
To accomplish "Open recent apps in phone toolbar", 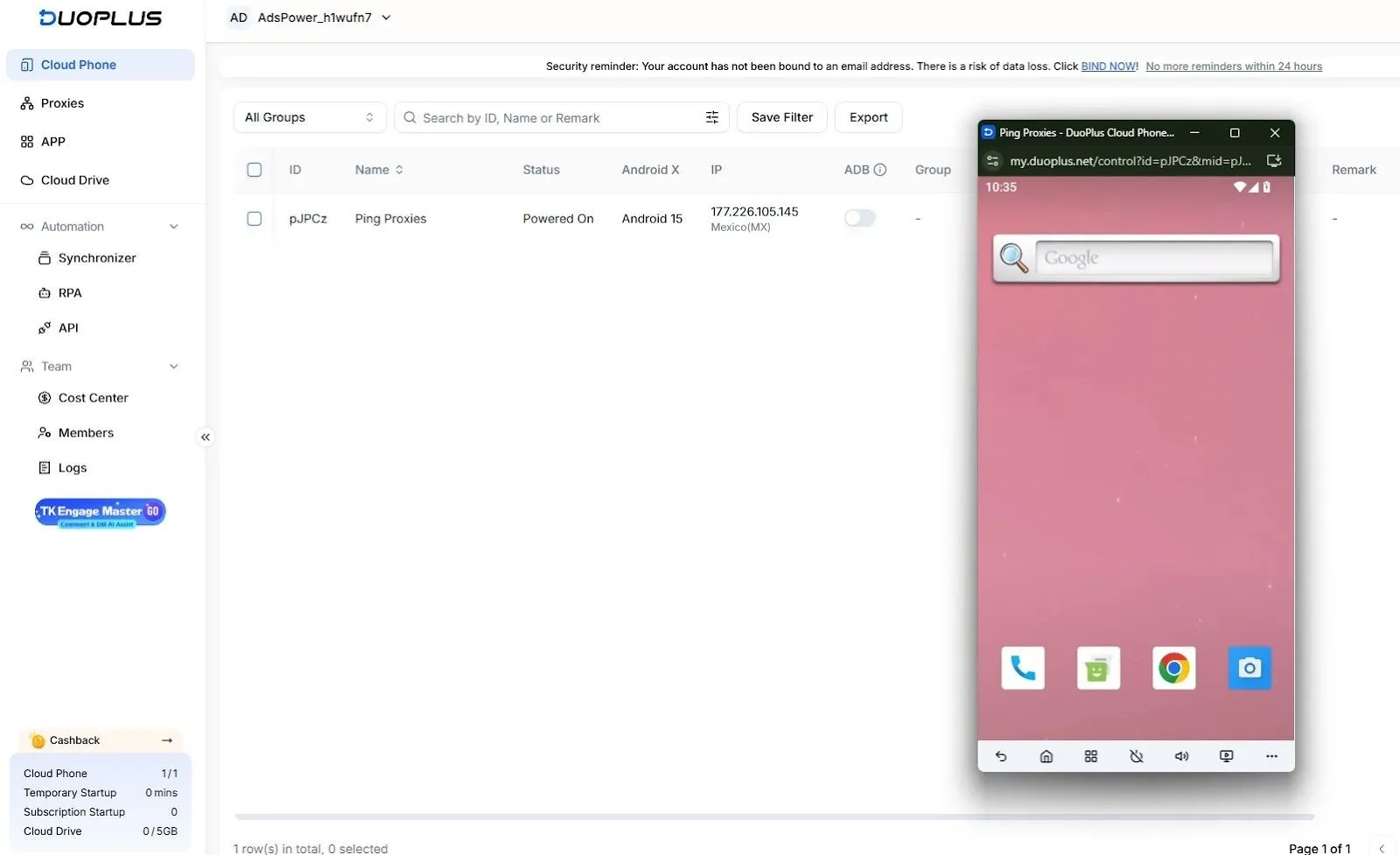I will tap(1090, 756).
